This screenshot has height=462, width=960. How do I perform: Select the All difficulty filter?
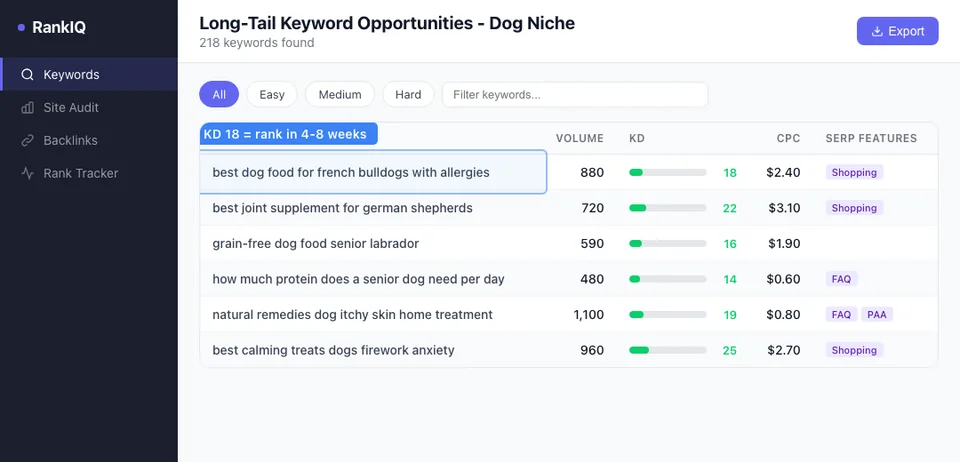click(219, 94)
